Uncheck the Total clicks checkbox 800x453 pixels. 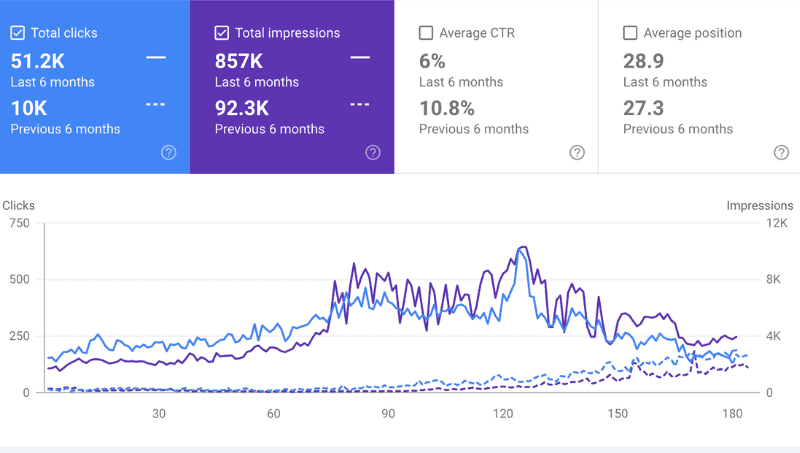17,33
